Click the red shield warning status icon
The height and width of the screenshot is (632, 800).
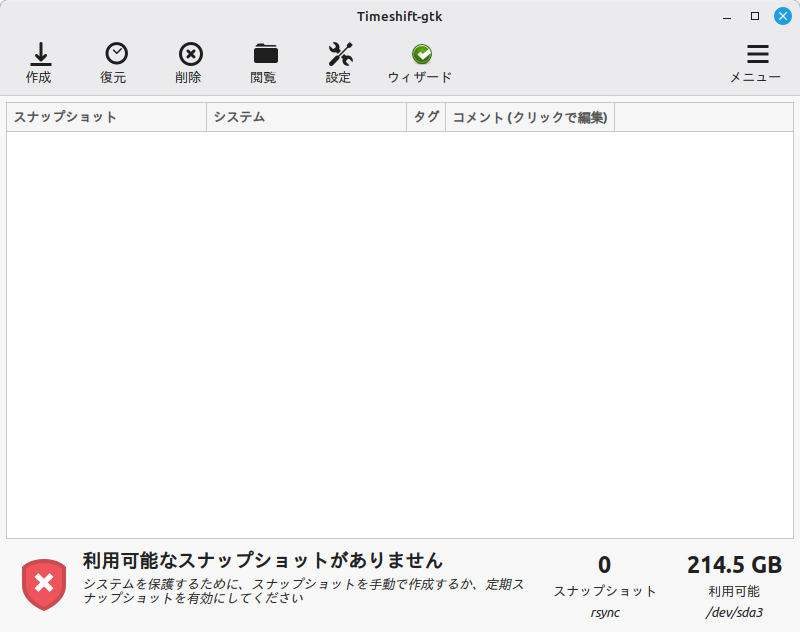[x=44, y=584]
